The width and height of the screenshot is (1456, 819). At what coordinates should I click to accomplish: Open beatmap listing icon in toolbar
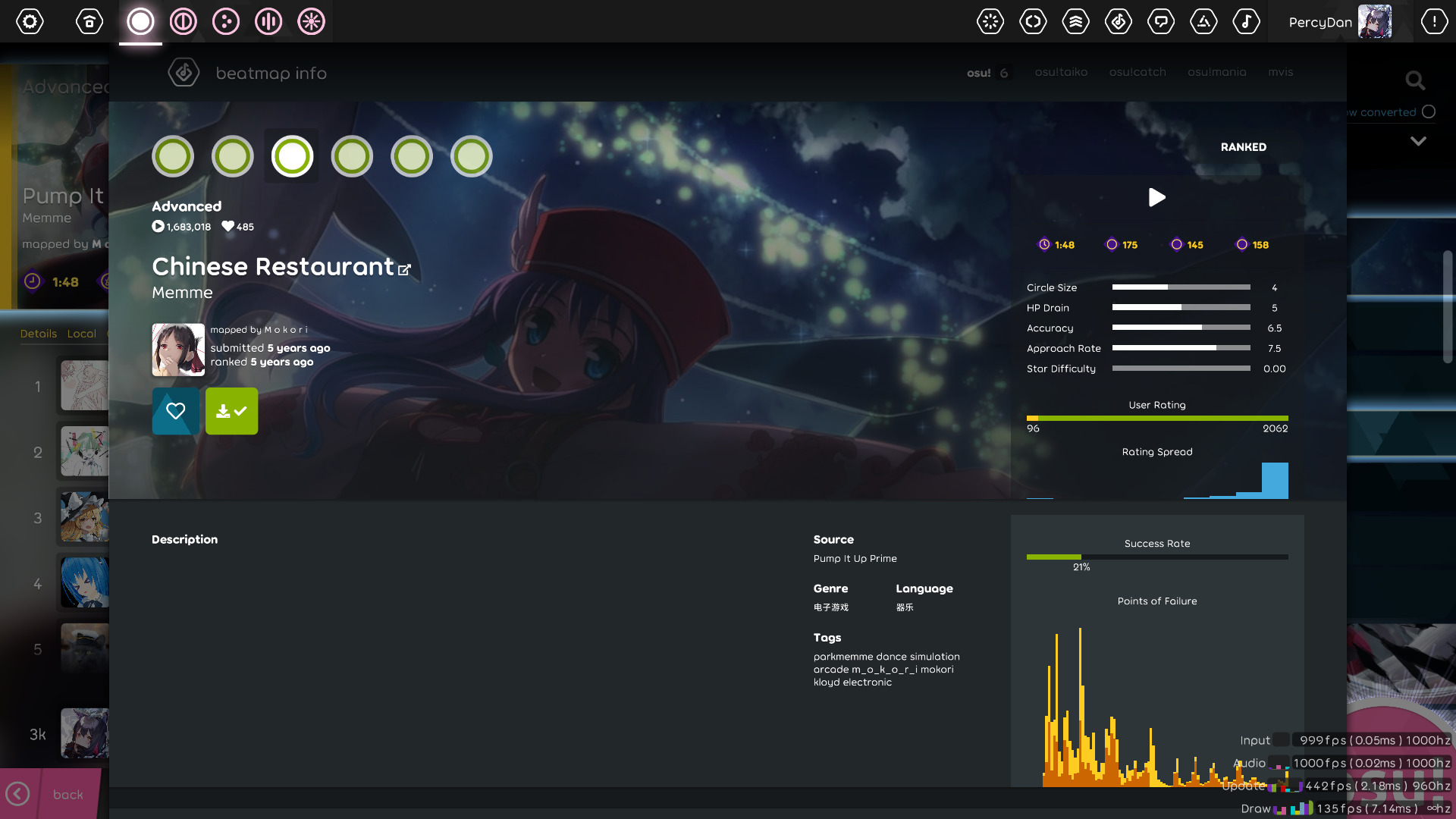1119,21
